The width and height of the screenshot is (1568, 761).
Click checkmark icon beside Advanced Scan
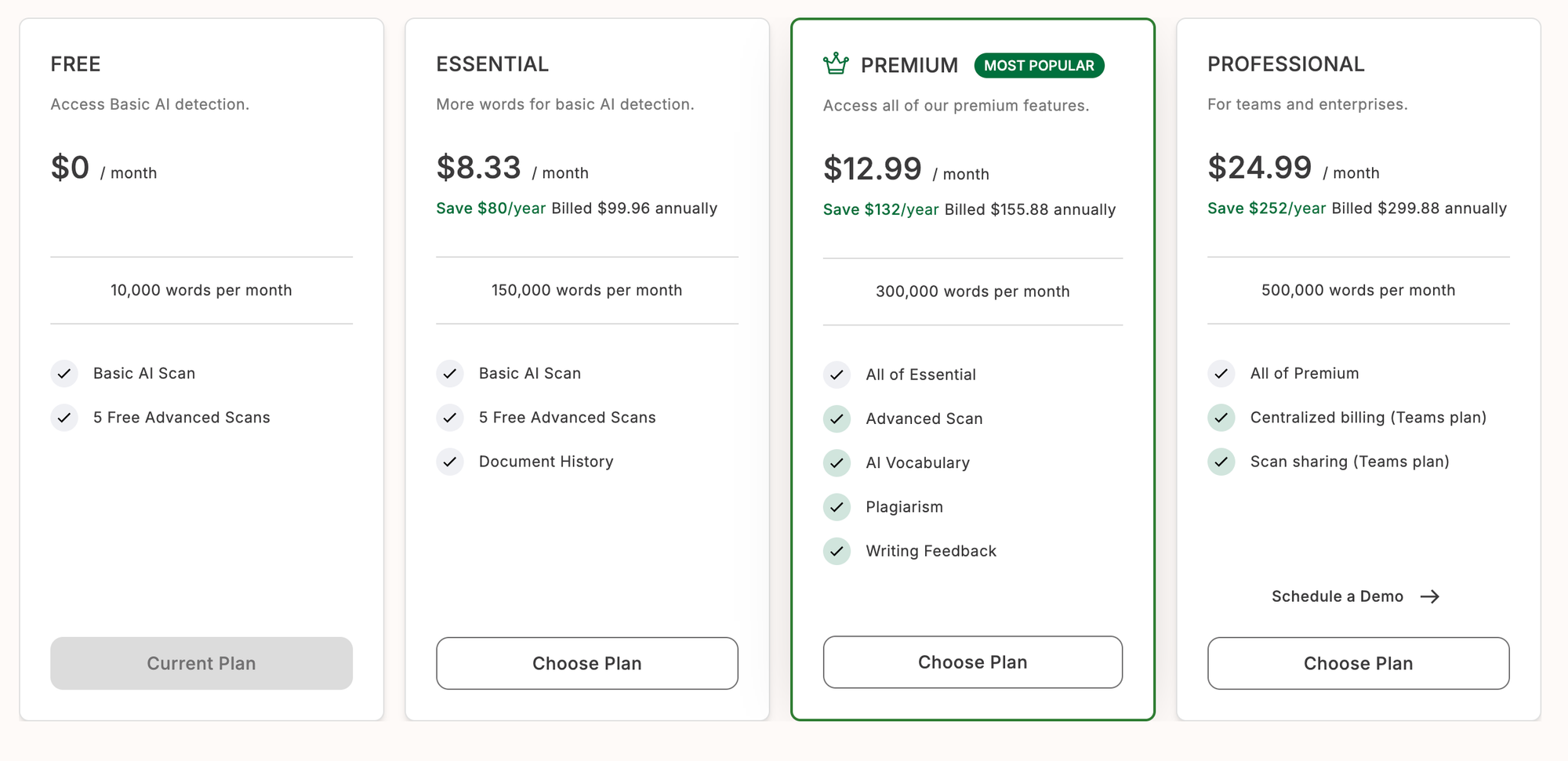[x=837, y=419]
